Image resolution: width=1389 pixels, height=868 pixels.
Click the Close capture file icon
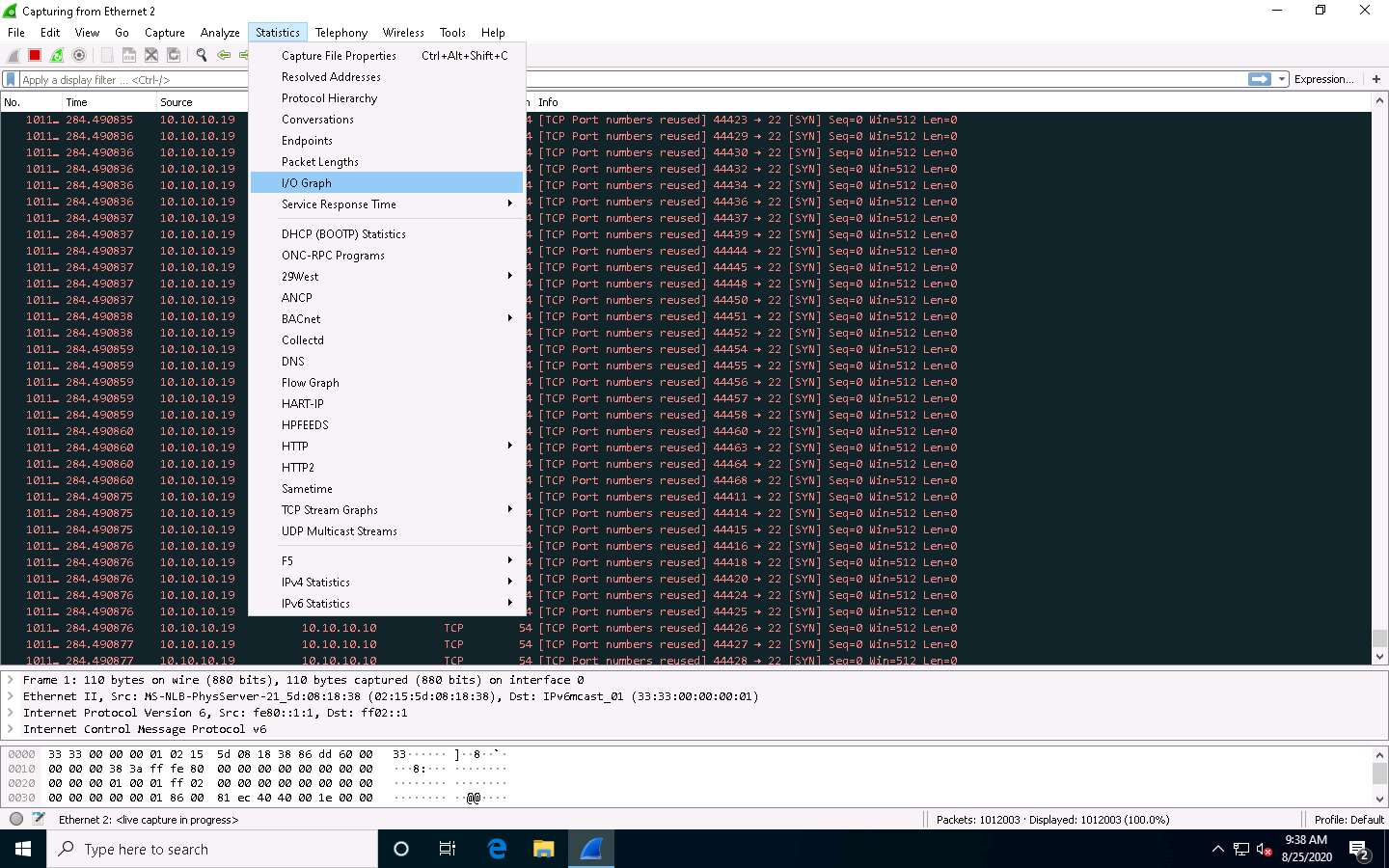click(x=151, y=56)
